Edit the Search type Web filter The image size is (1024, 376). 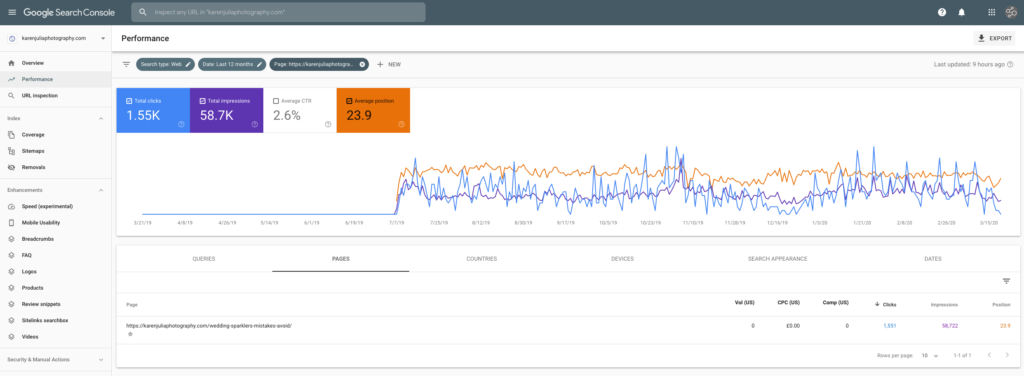(x=165, y=65)
